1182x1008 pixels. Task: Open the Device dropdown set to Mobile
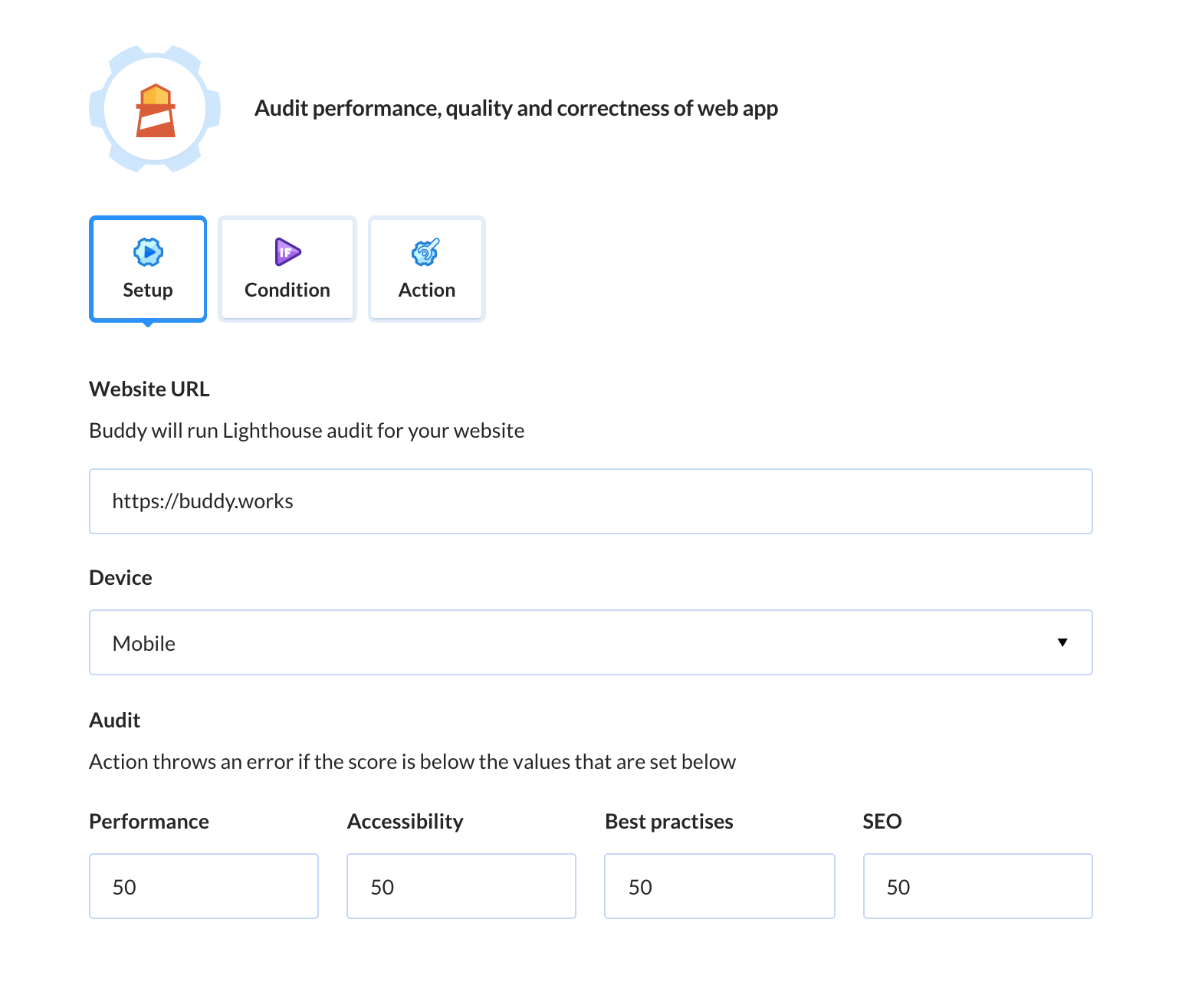[591, 642]
